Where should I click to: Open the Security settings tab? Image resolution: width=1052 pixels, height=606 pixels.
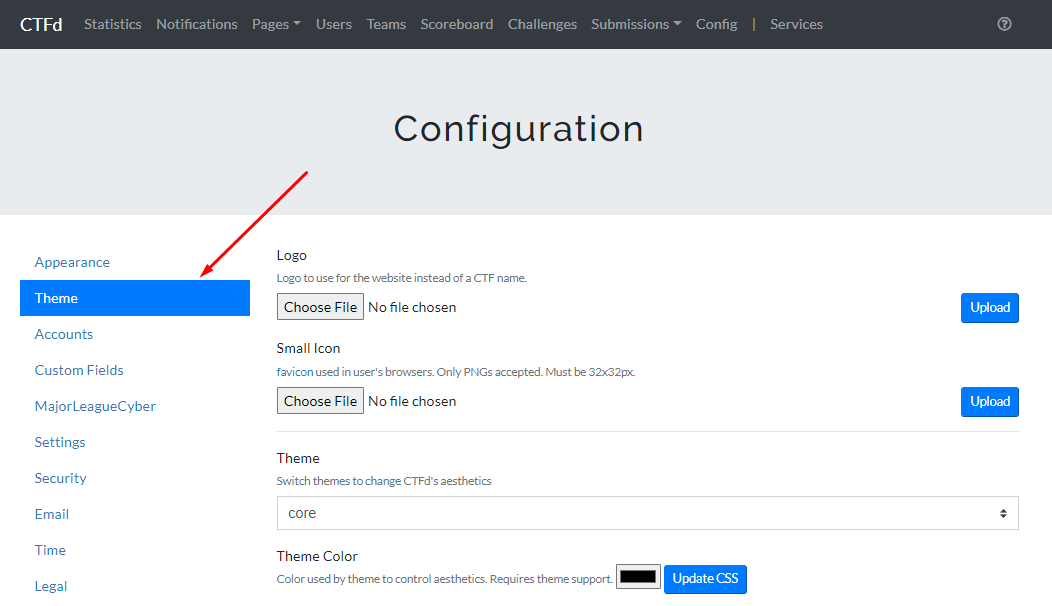pyautogui.click(x=60, y=478)
